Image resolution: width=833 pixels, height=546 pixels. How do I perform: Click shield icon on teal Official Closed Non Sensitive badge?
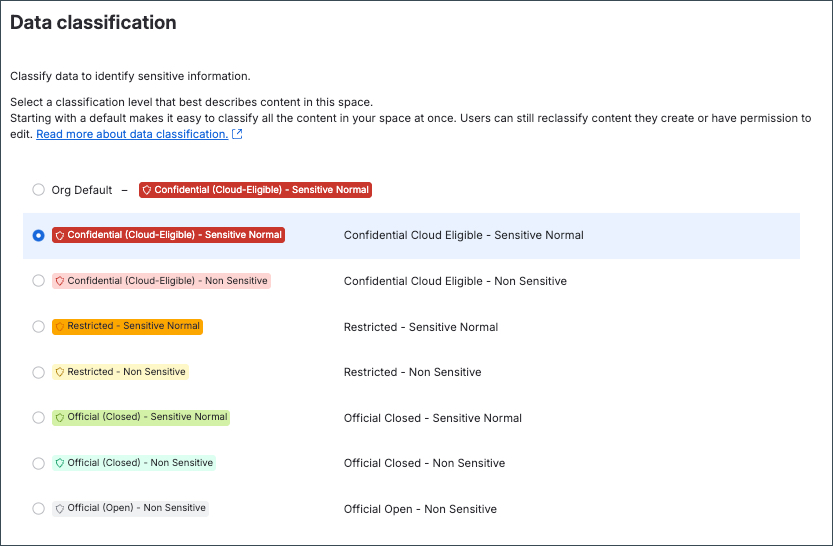pyautogui.click(x=60, y=463)
